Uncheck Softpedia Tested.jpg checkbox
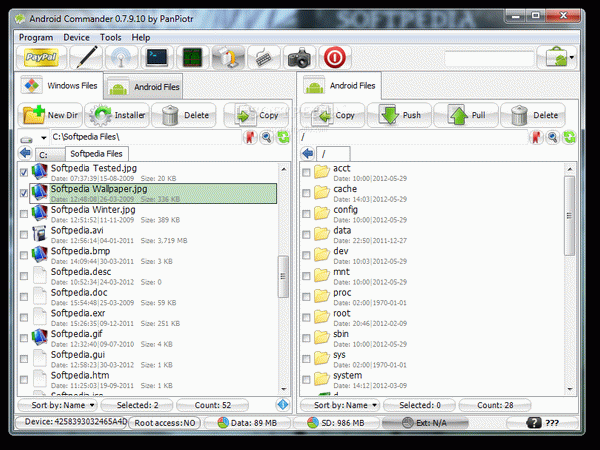 [24, 173]
